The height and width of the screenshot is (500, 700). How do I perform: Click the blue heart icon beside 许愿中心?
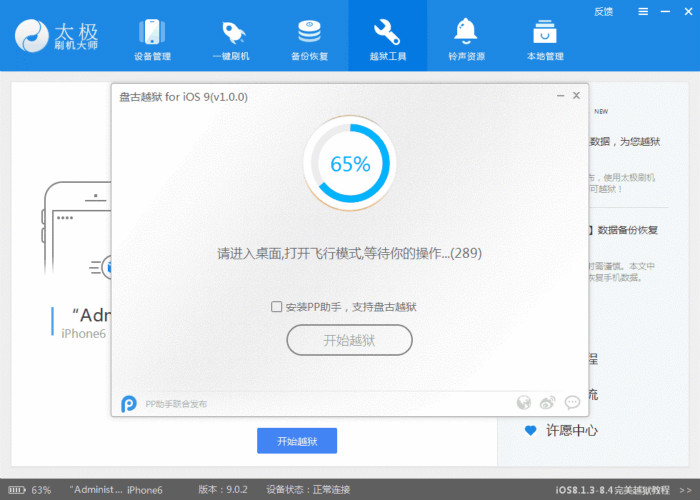pos(530,430)
